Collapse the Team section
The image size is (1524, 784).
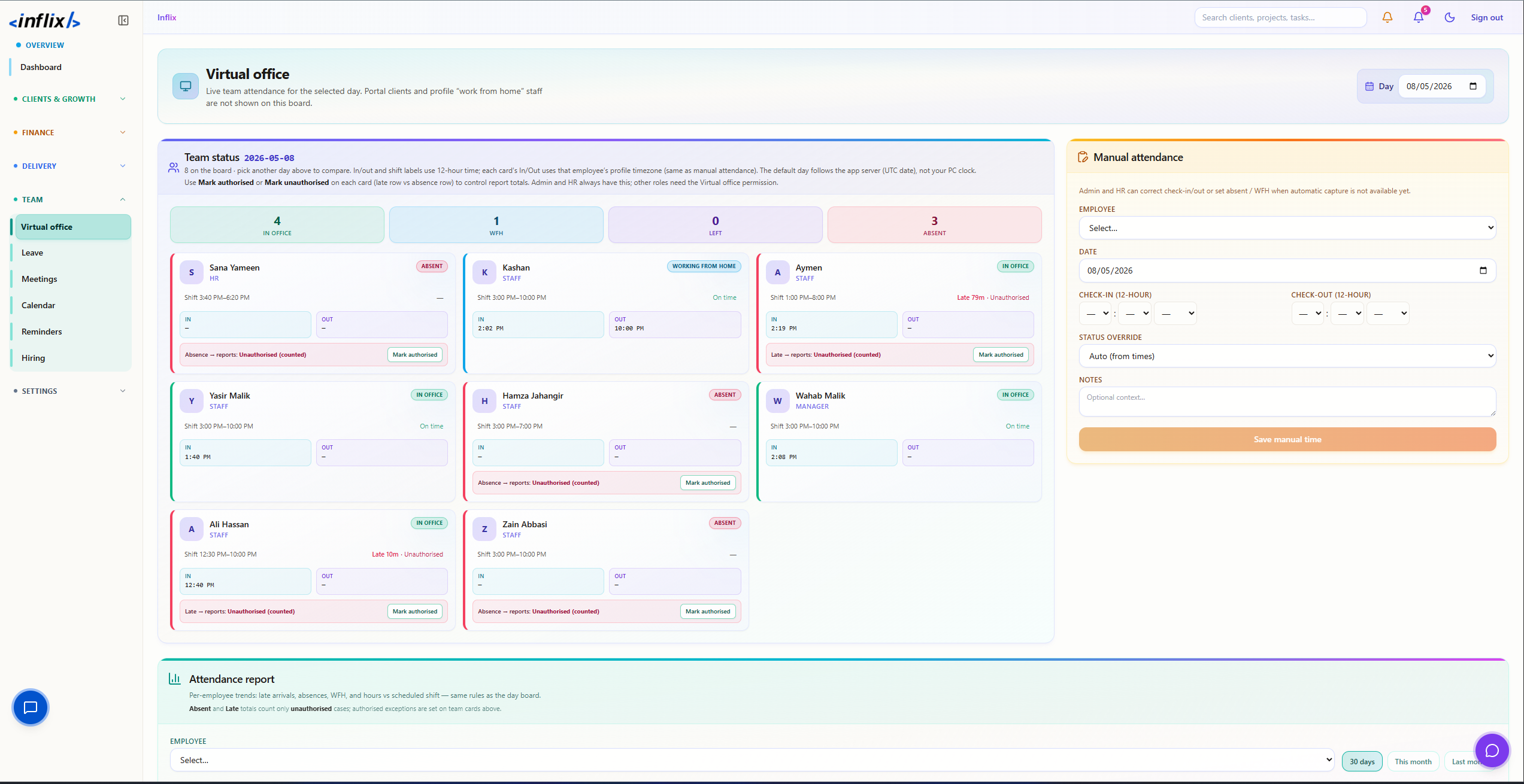71,199
